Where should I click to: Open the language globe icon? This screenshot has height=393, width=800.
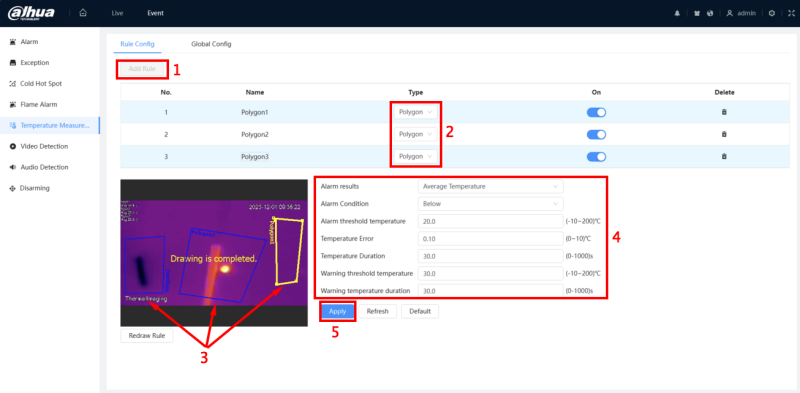[x=710, y=14]
